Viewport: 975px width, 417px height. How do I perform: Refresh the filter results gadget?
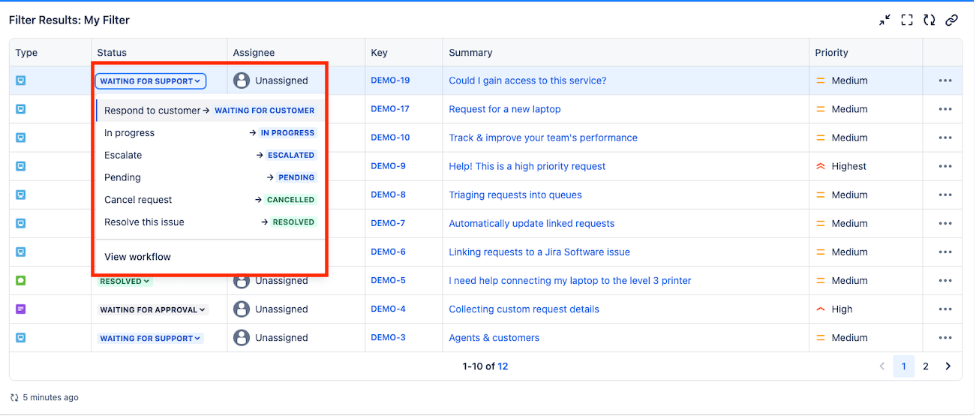click(x=929, y=20)
